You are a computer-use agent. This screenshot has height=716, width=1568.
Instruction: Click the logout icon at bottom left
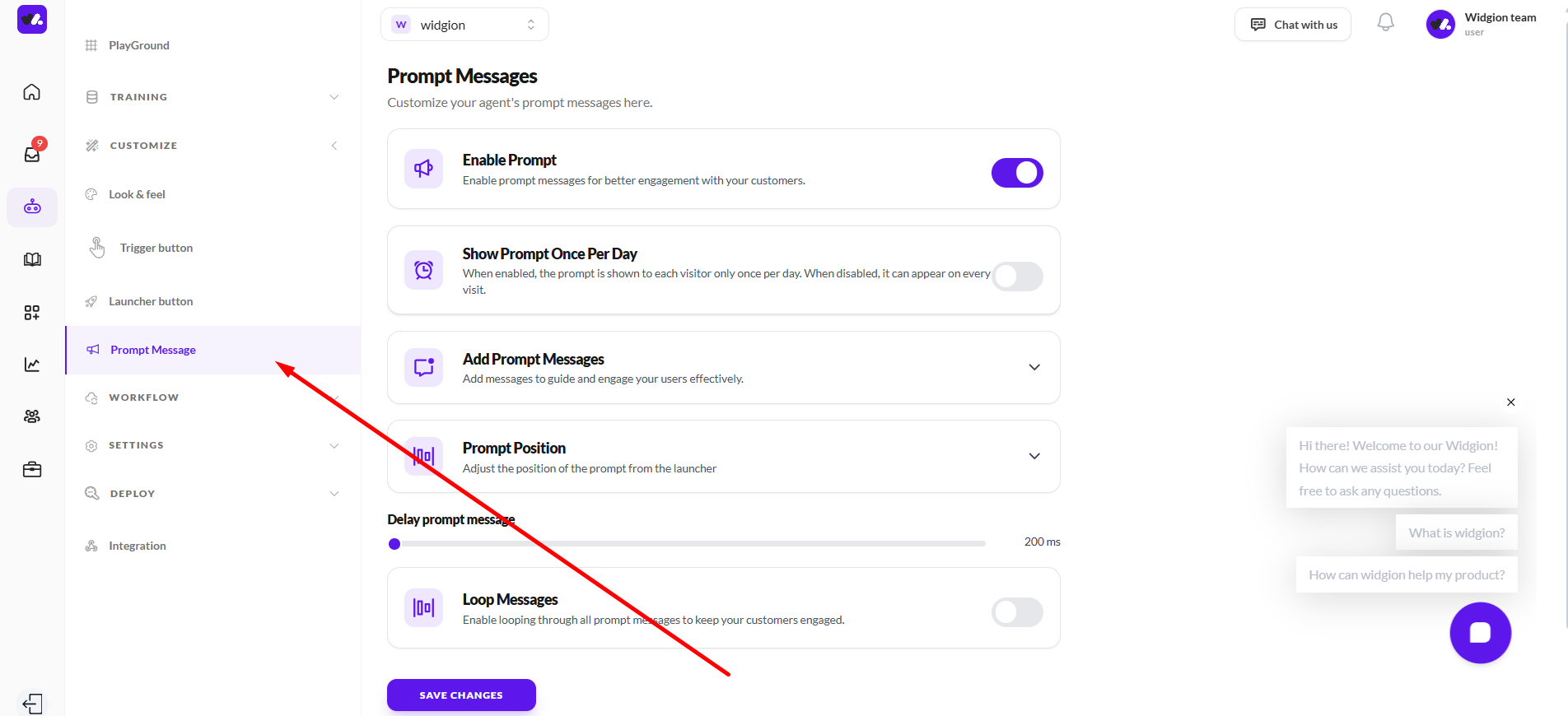[x=32, y=704]
